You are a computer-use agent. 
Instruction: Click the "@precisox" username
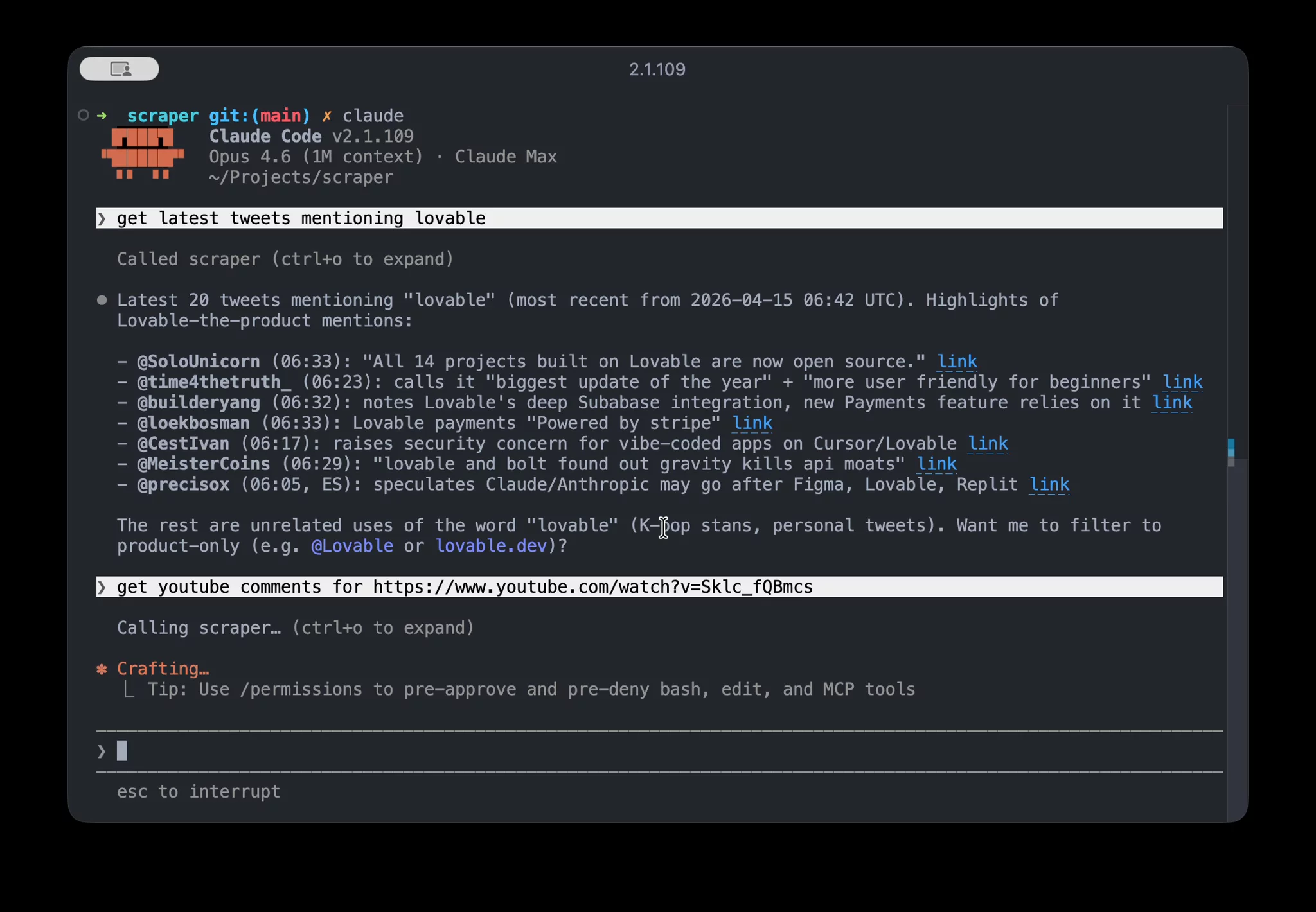point(183,485)
